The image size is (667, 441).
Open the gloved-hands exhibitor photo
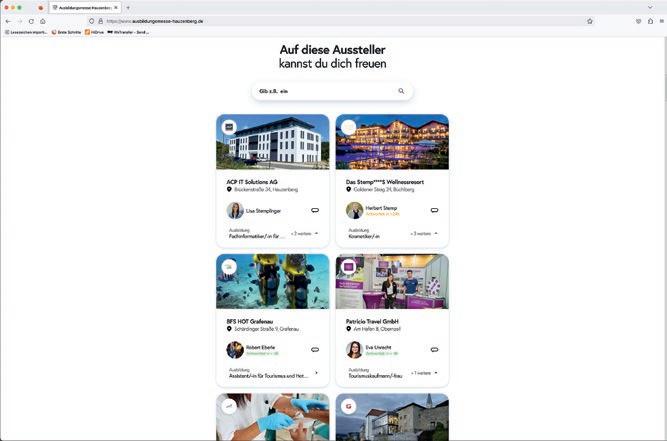[273, 417]
